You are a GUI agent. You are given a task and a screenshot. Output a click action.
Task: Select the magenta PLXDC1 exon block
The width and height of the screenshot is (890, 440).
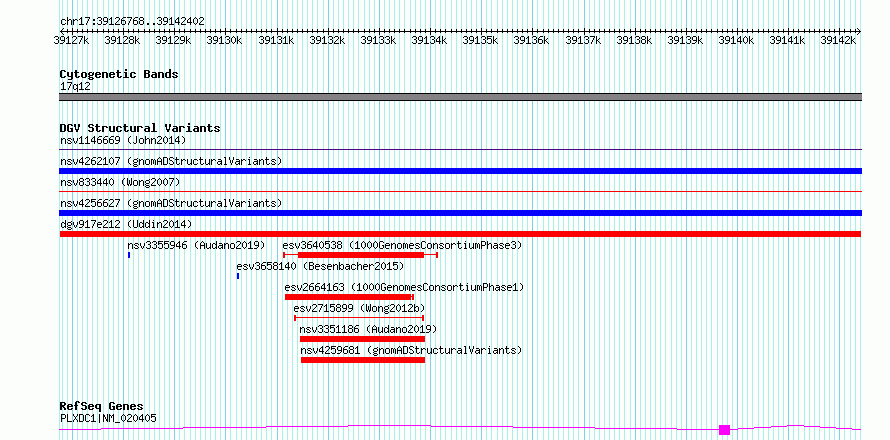click(x=724, y=430)
